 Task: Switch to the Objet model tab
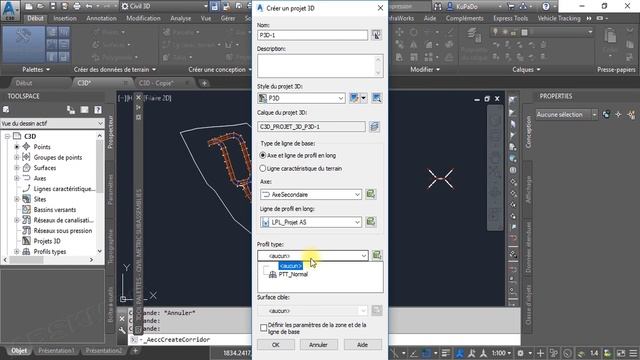pyautogui.click(x=19, y=351)
